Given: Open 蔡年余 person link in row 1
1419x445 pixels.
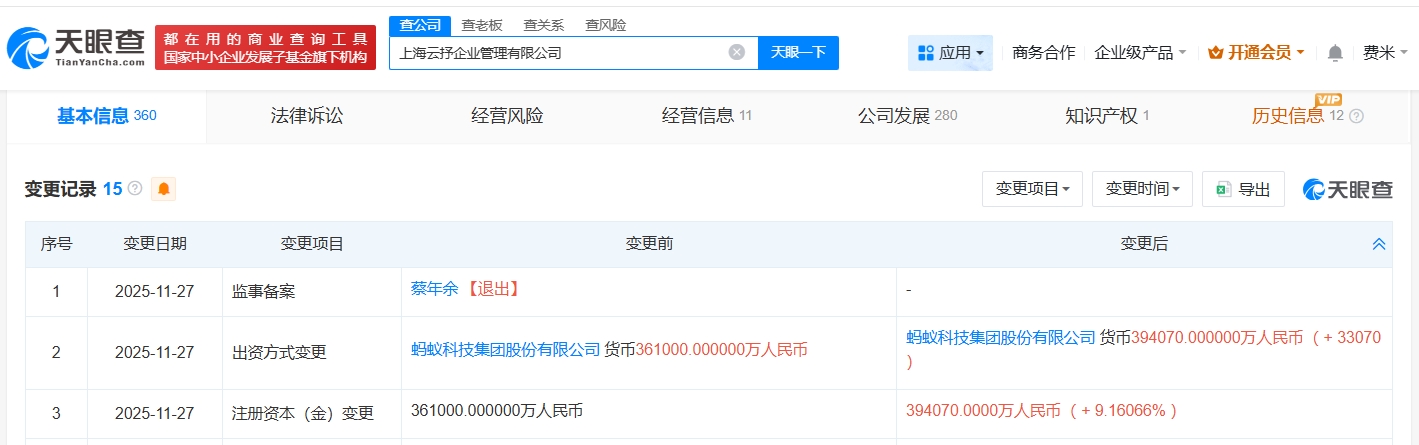Looking at the screenshot, I should 434,289.
